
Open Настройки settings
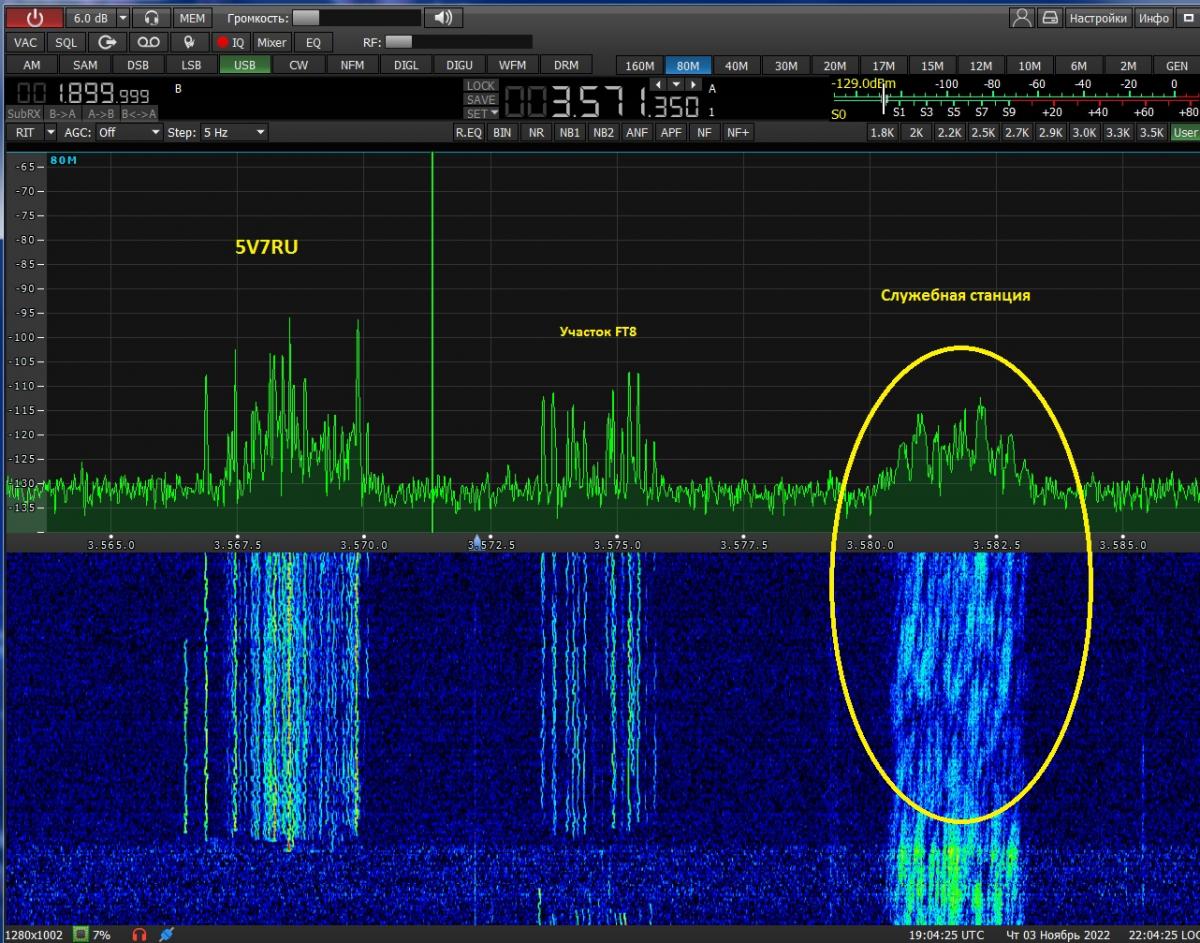click(x=1097, y=18)
